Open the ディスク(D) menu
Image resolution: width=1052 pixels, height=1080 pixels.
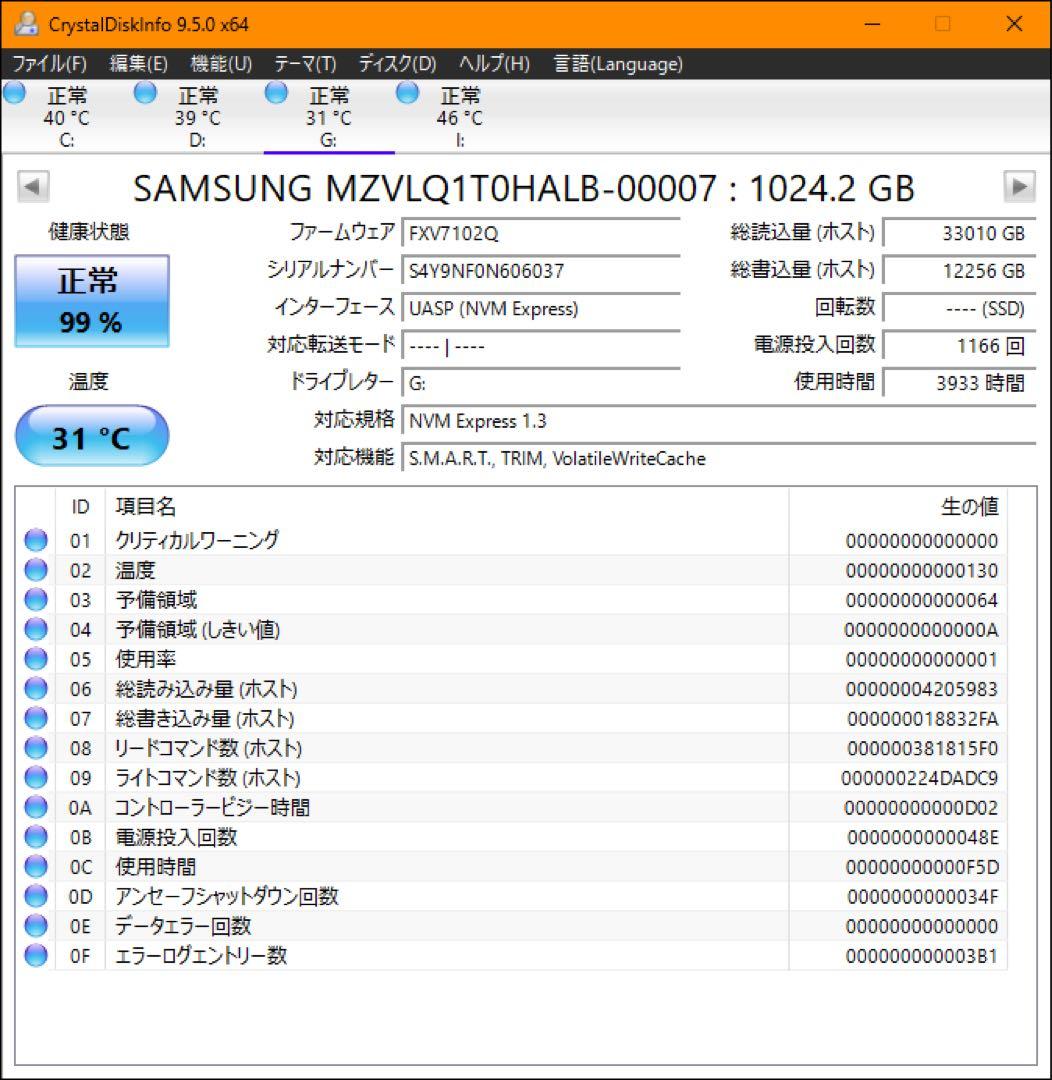398,64
